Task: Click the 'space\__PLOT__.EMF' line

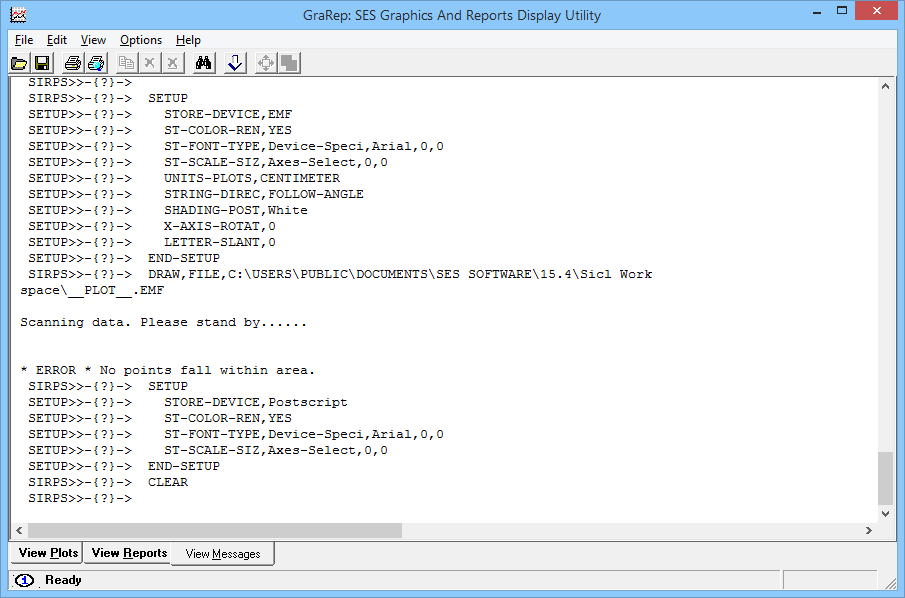Action: tap(92, 290)
